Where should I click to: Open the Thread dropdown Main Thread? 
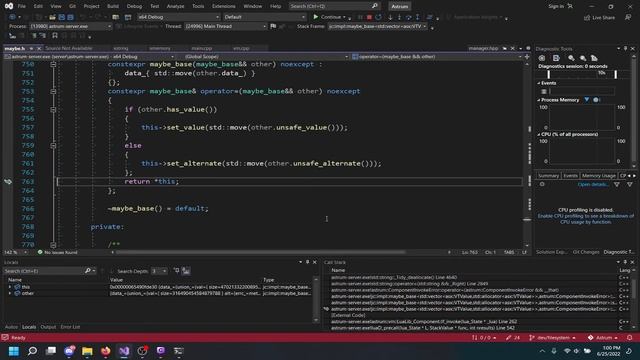pos(225,26)
